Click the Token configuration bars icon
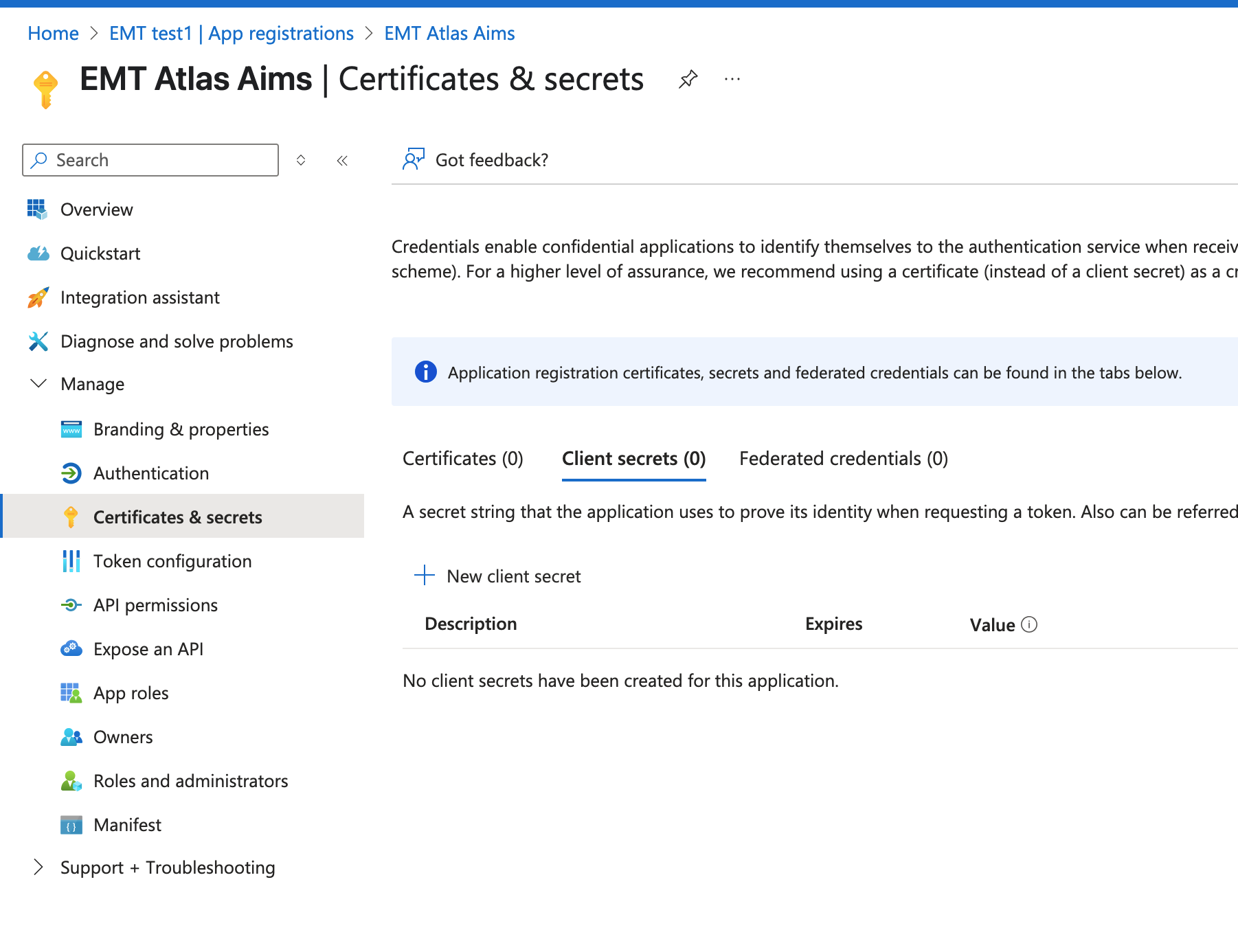1238x952 pixels. point(71,561)
